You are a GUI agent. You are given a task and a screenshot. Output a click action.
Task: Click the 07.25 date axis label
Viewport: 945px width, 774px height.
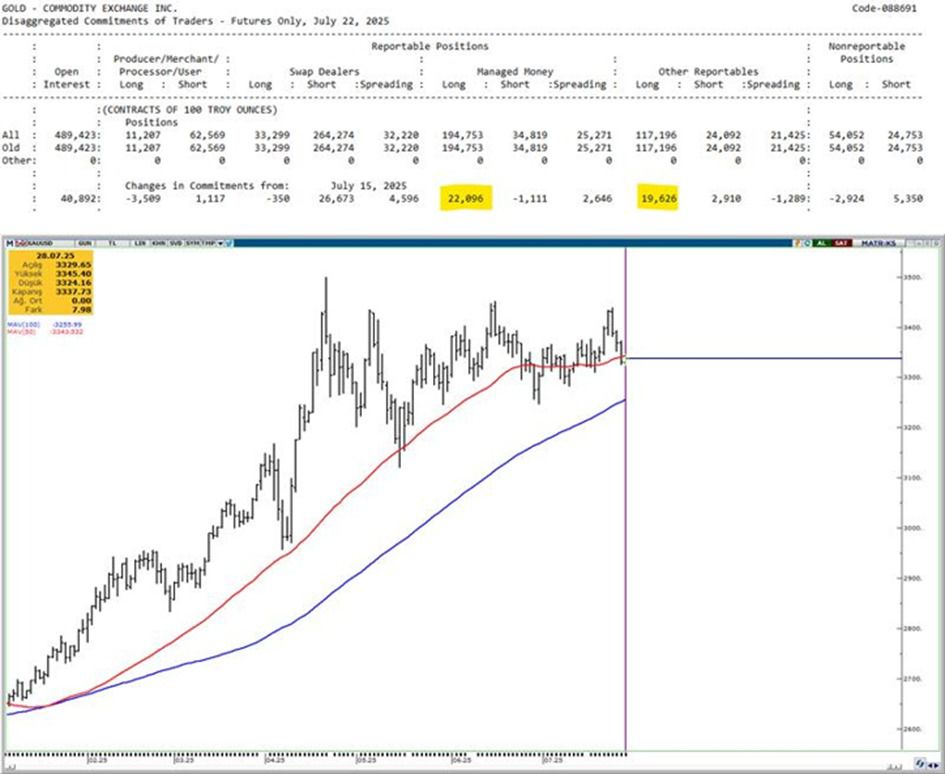coord(553,761)
